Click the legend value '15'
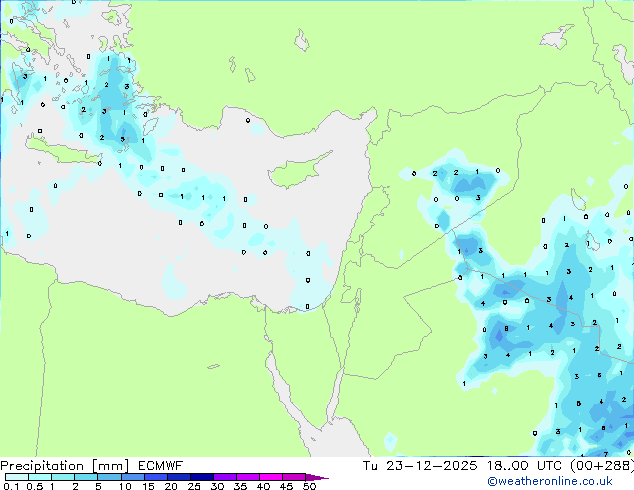 (148, 486)
